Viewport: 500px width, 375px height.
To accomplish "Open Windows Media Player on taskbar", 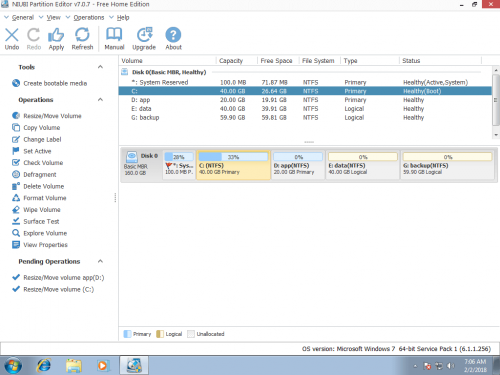I will pos(103,366).
